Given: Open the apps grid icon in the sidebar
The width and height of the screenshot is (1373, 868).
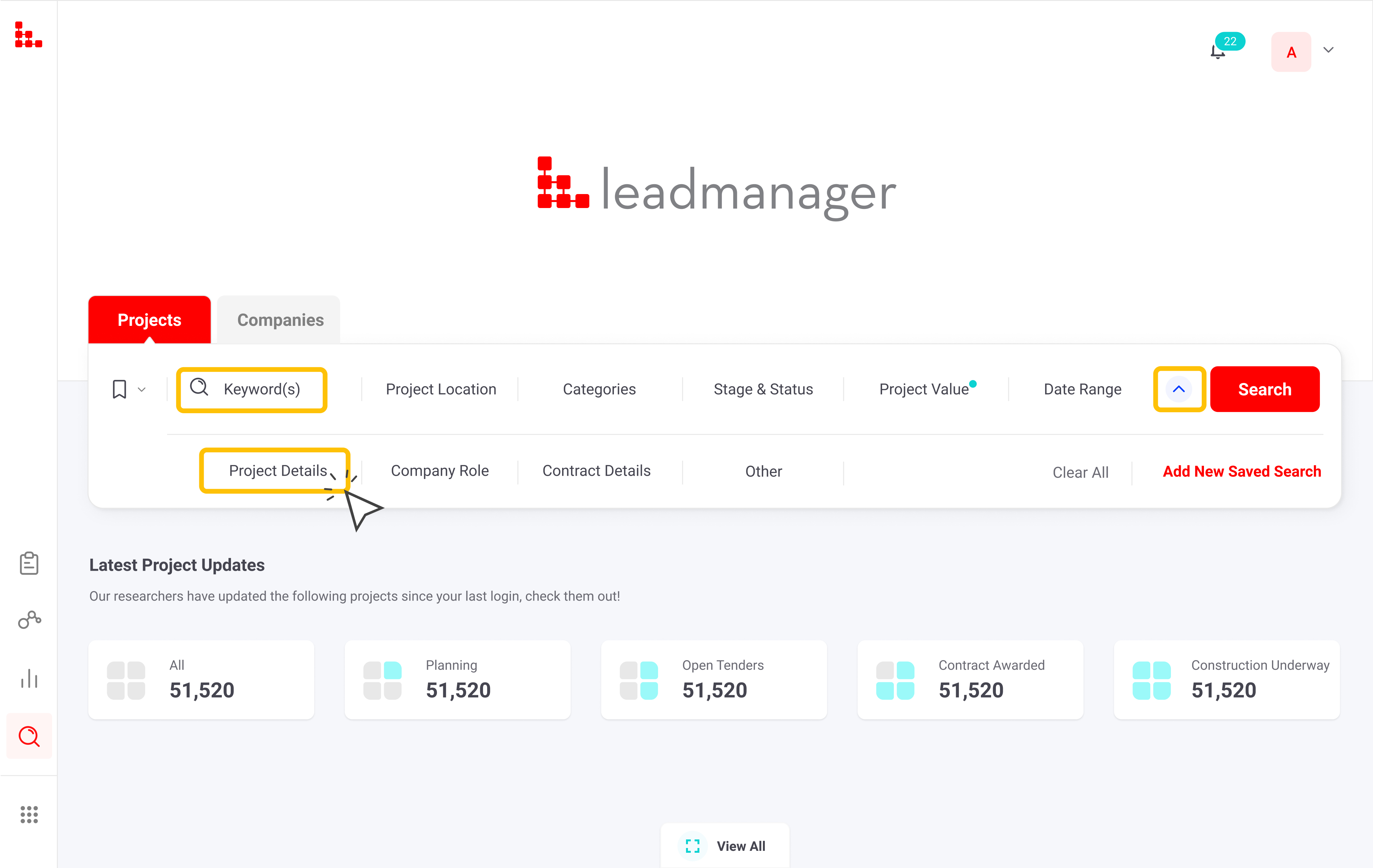Looking at the screenshot, I should click(29, 814).
